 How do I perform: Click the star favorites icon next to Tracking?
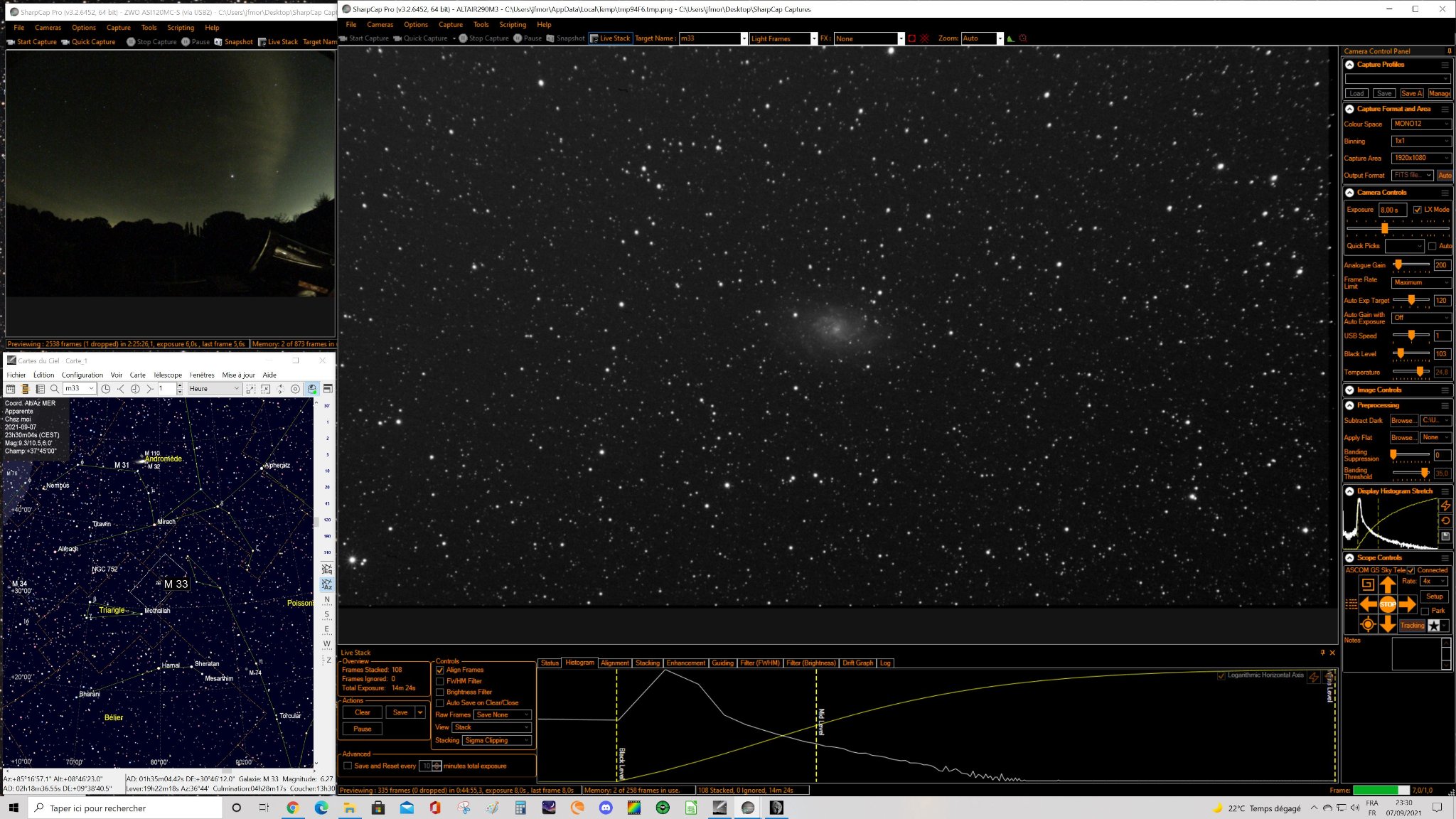point(1434,626)
